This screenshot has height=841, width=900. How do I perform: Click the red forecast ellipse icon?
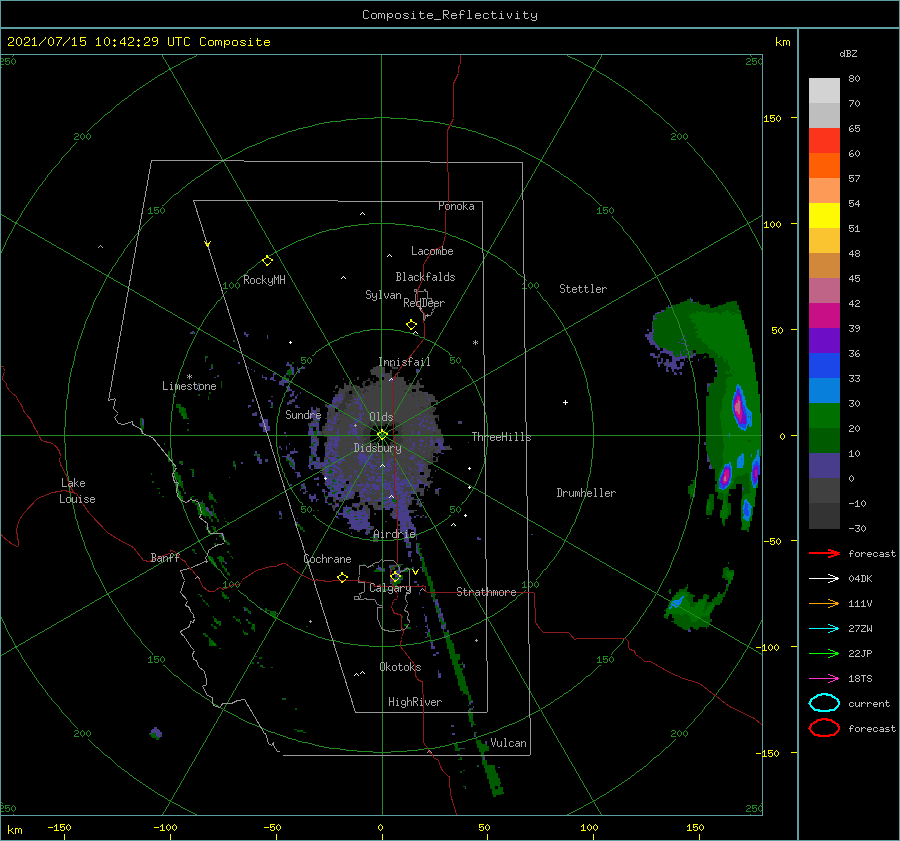(x=824, y=728)
